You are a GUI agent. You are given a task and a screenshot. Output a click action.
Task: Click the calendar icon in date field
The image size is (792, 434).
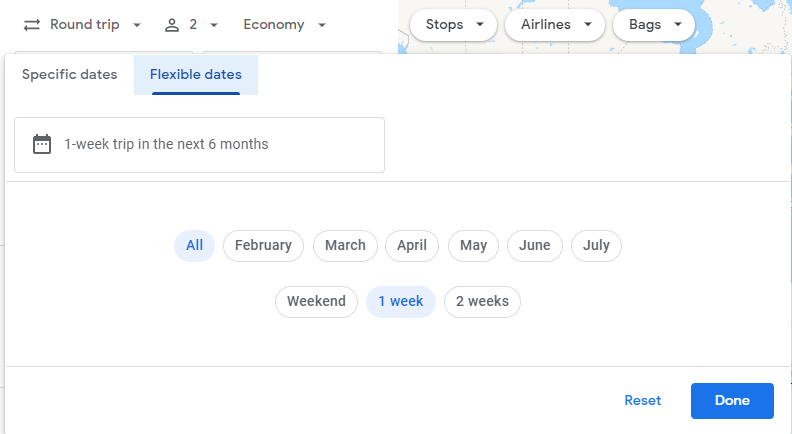coord(42,144)
